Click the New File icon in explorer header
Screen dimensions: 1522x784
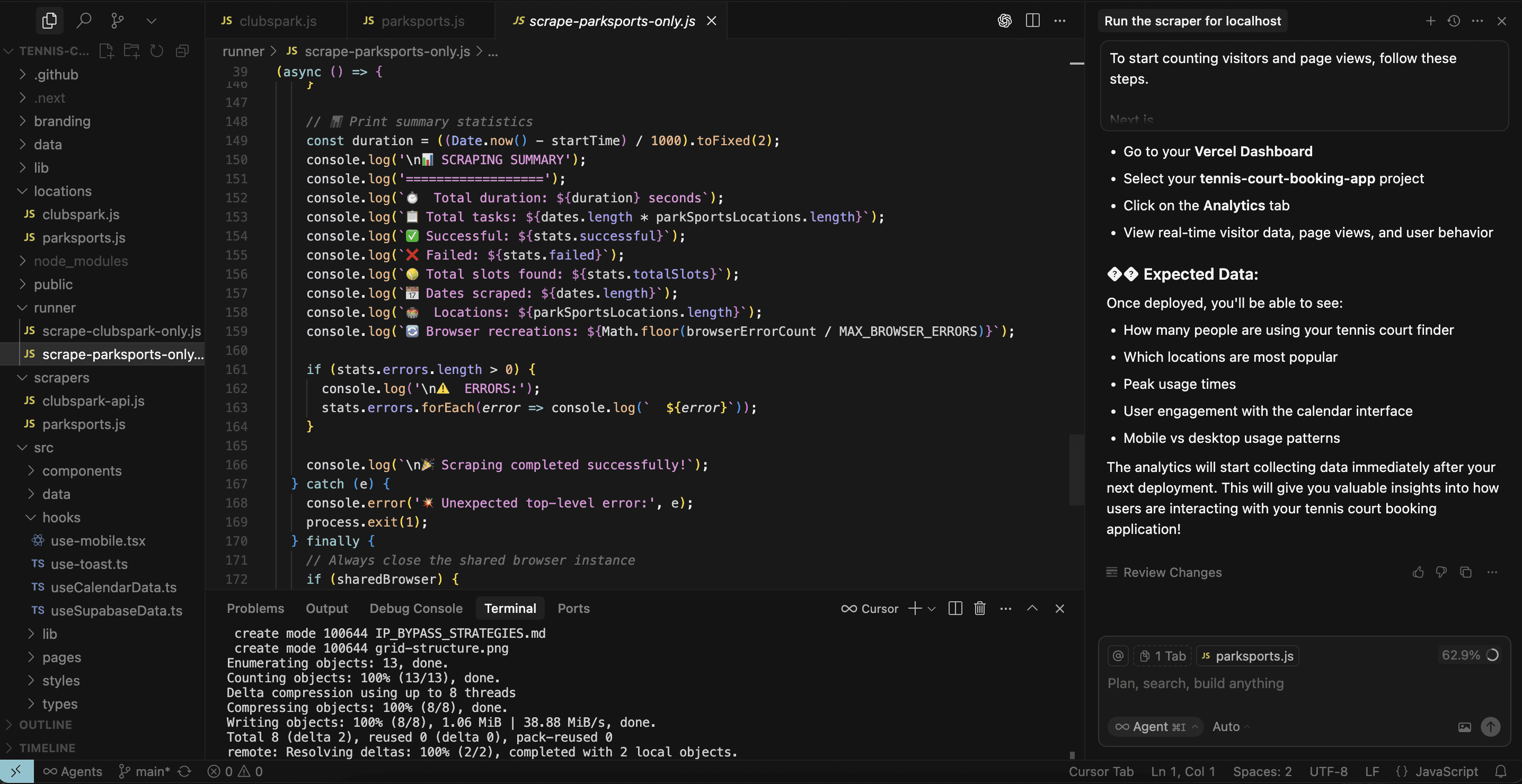point(107,51)
